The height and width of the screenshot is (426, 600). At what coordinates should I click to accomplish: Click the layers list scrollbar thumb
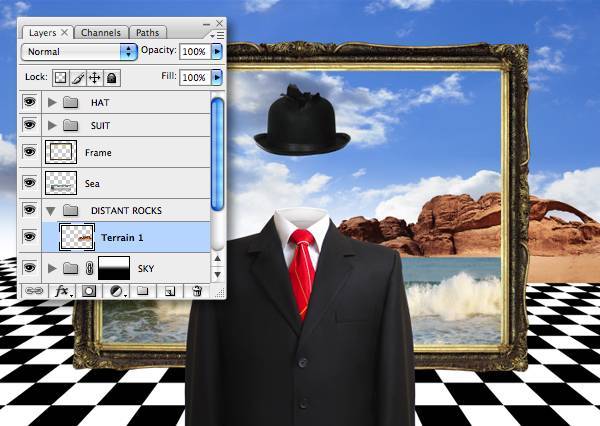click(x=217, y=154)
